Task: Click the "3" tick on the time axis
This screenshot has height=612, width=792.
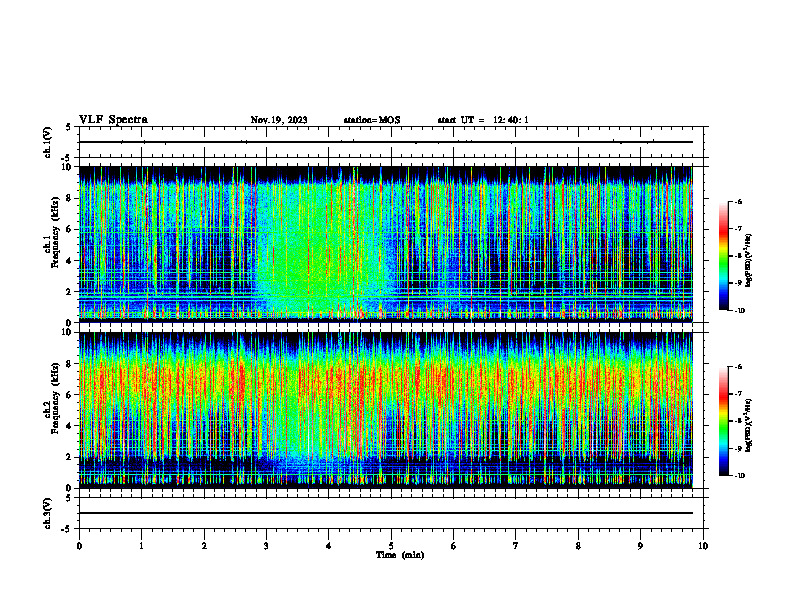Action: point(266,546)
